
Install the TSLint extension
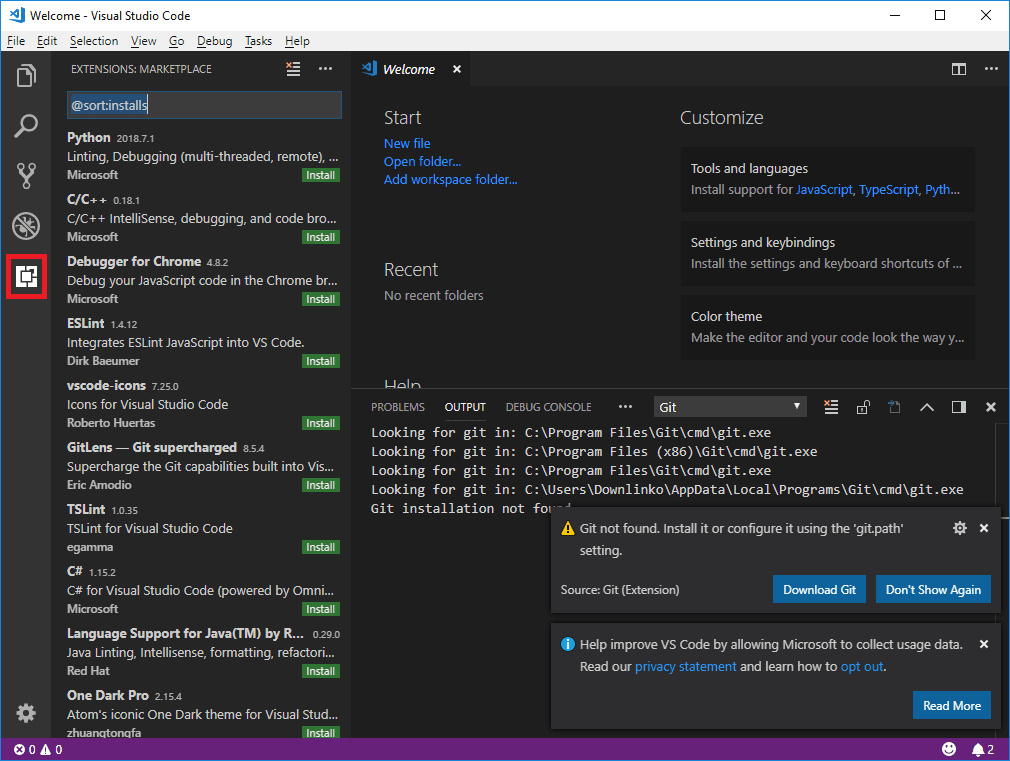point(321,547)
